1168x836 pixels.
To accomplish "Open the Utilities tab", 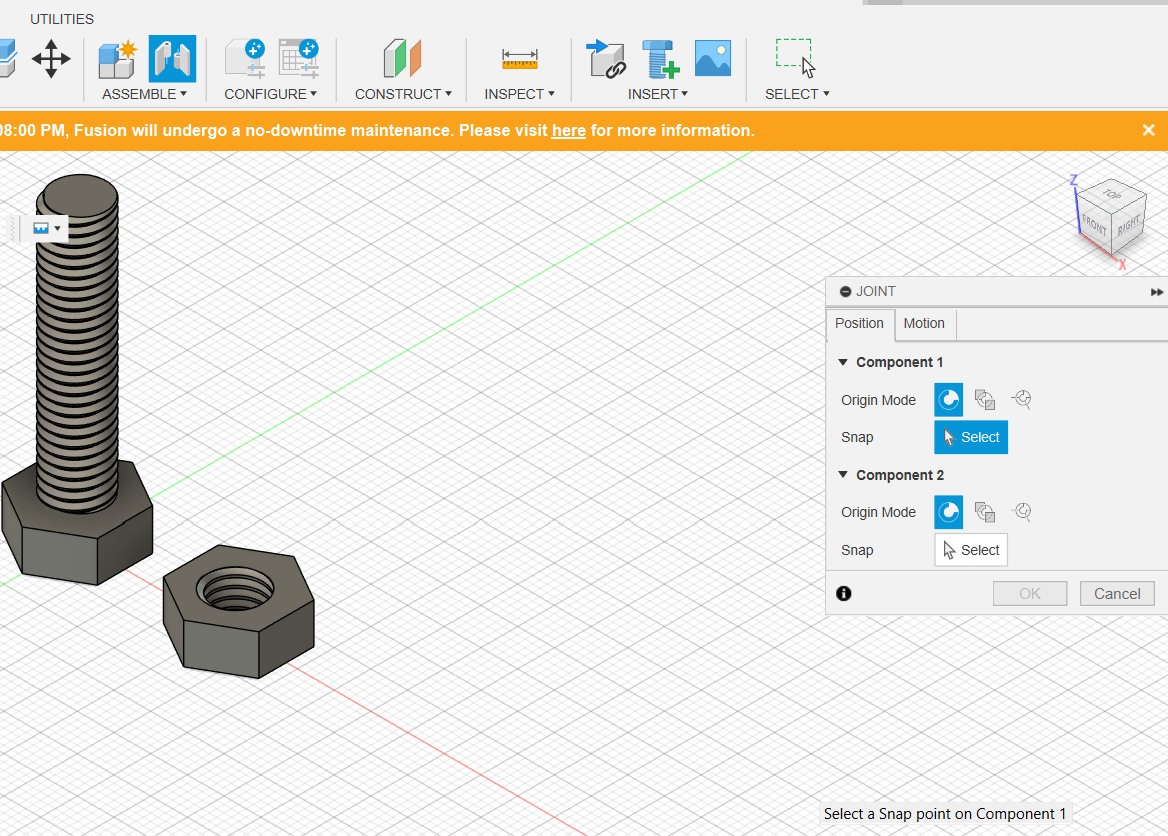I will pyautogui.click(x=62, y=19).
